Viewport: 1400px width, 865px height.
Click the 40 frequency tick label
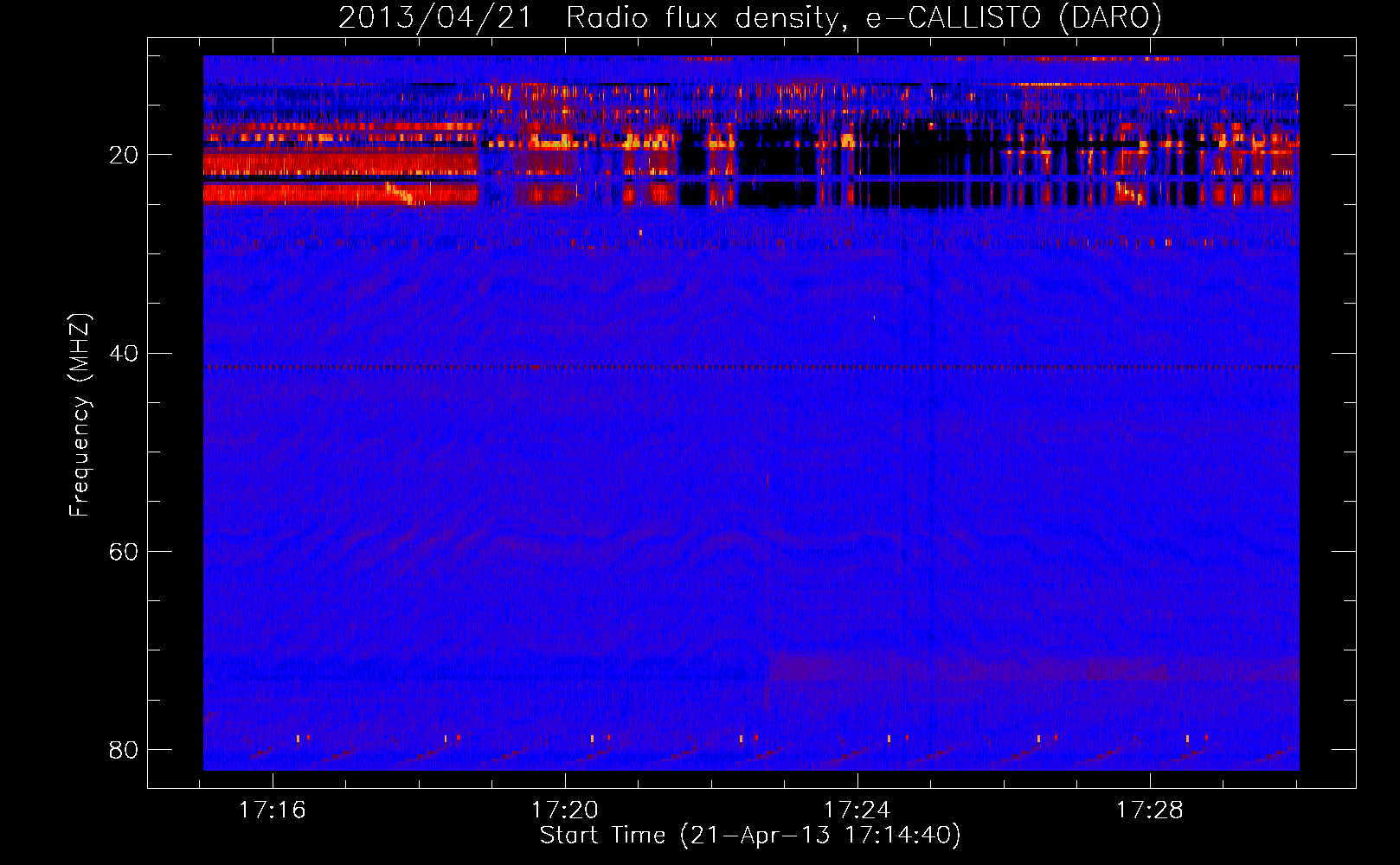pyautogui.click(x=124, y=353)
